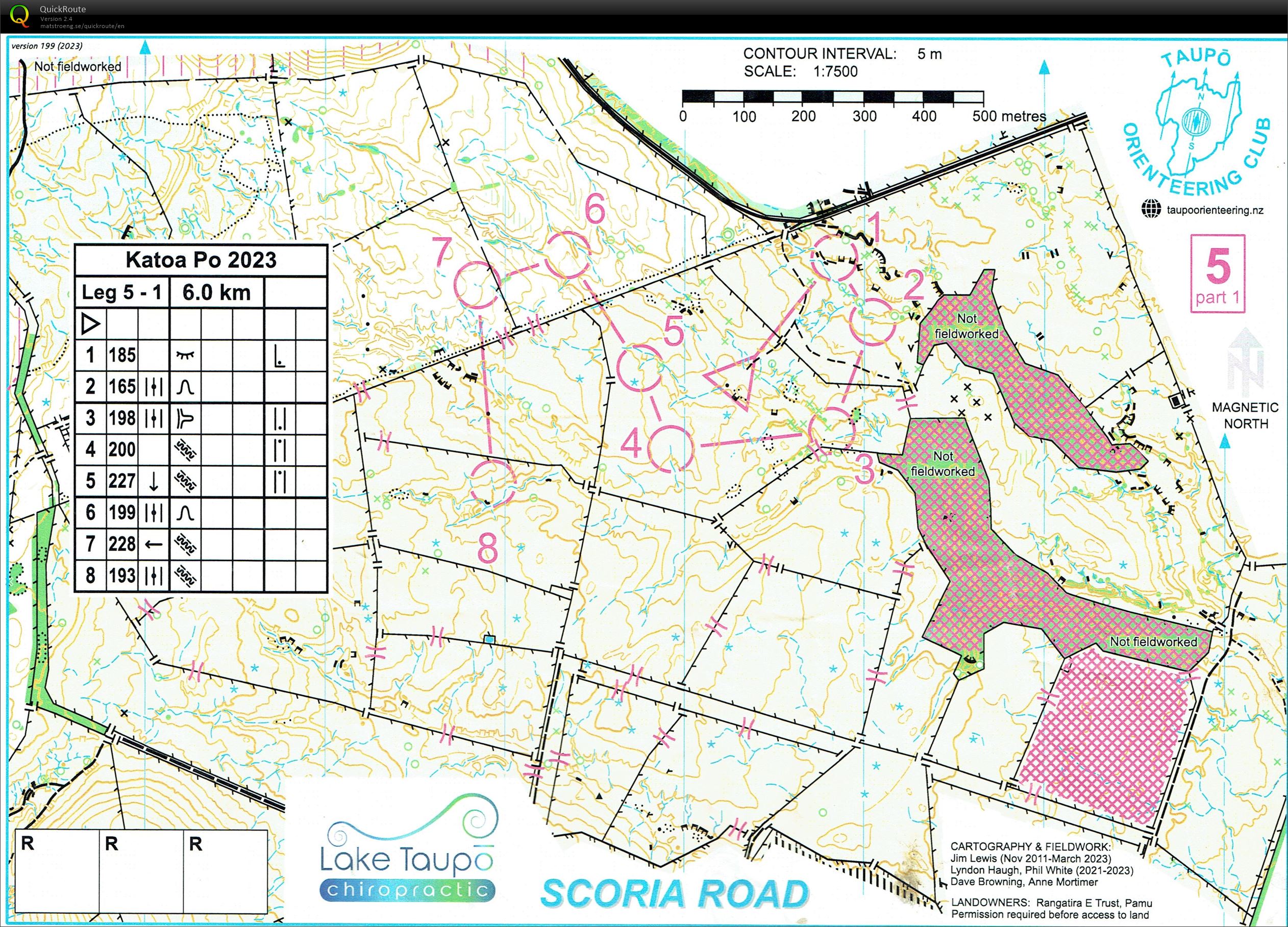1288x927 pixels.
Task: Click the Lake Taupo chiropractic logo
Action: point(407,847)
